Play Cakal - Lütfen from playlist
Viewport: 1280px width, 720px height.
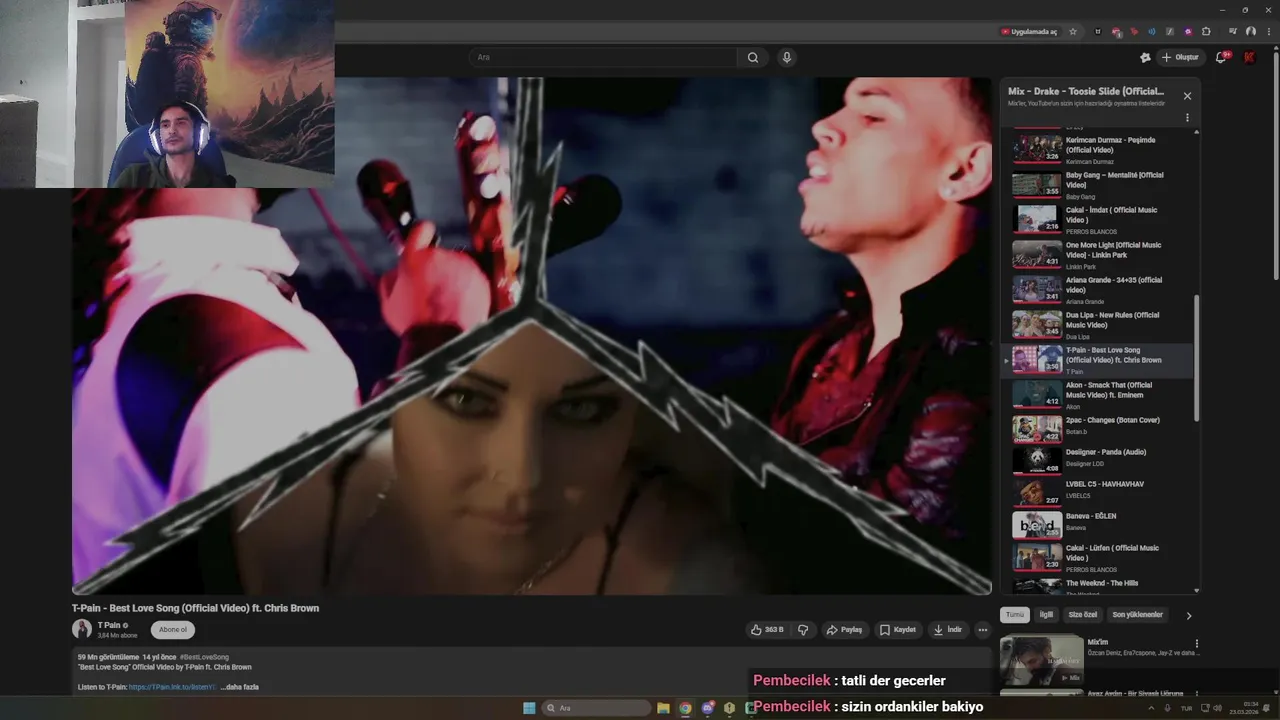tap(1097, 557)
